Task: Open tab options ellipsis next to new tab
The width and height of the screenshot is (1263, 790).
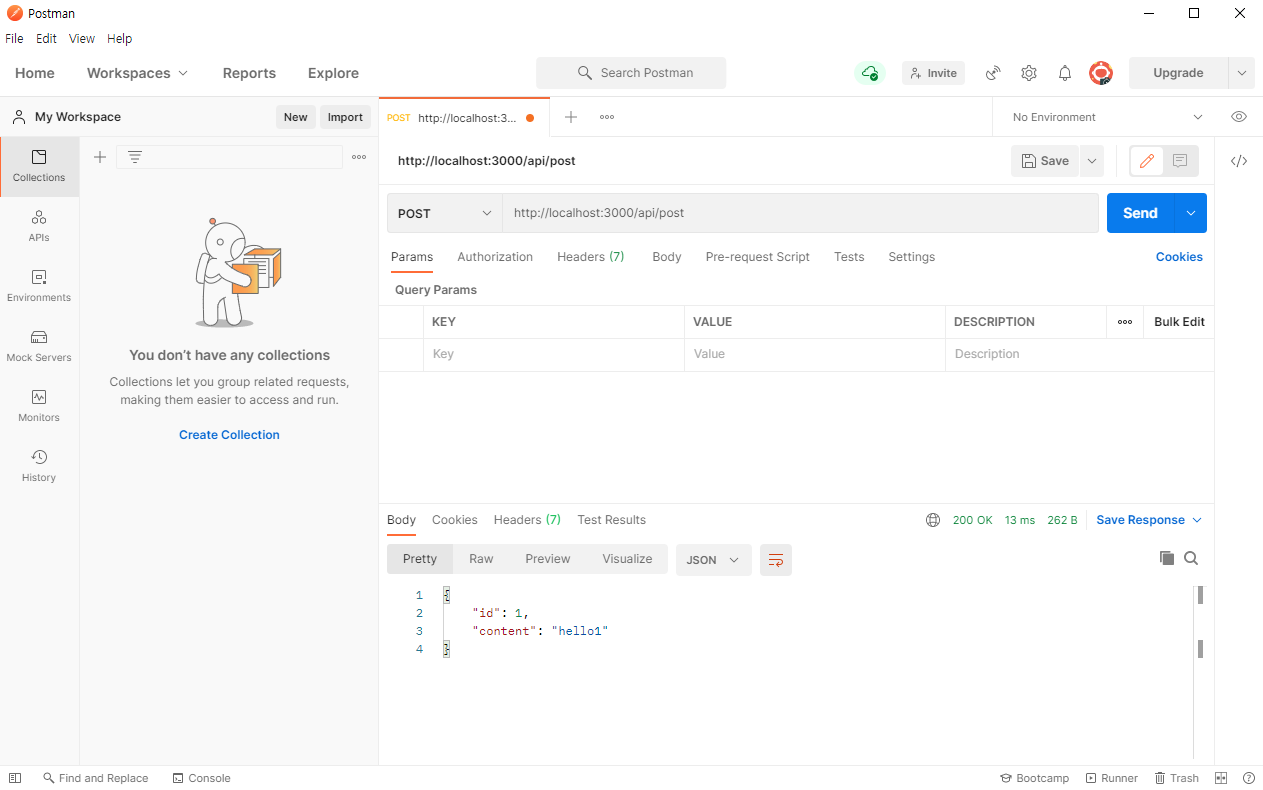Action: [607, 117]
